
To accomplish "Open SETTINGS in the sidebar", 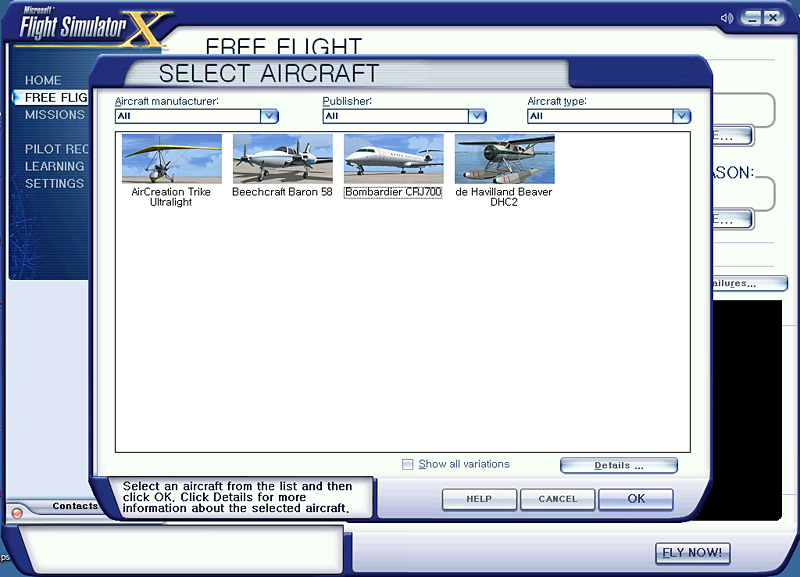I will (54, 184).
